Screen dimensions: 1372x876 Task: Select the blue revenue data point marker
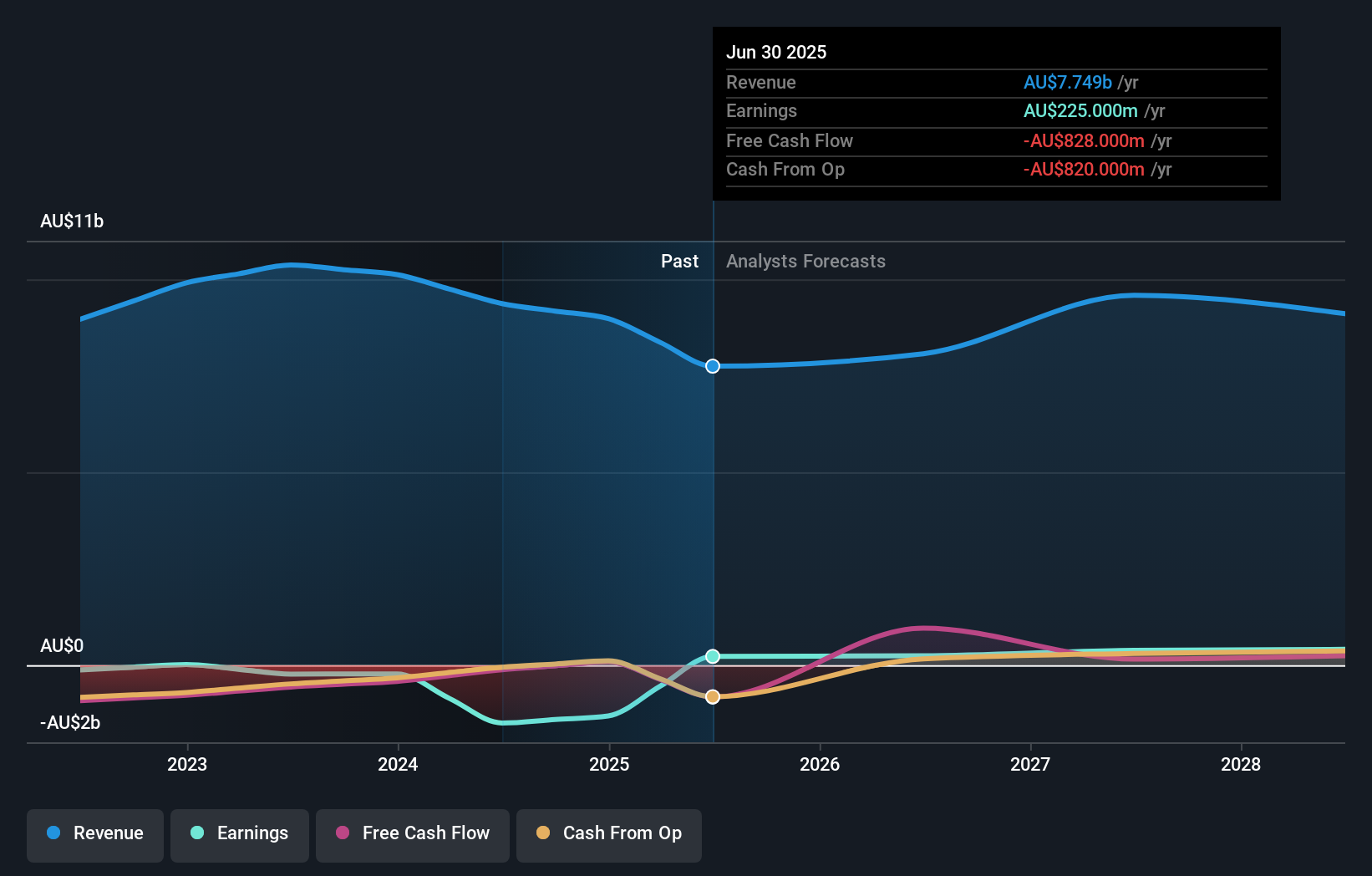pyautogui.click(x=712, y=365)
